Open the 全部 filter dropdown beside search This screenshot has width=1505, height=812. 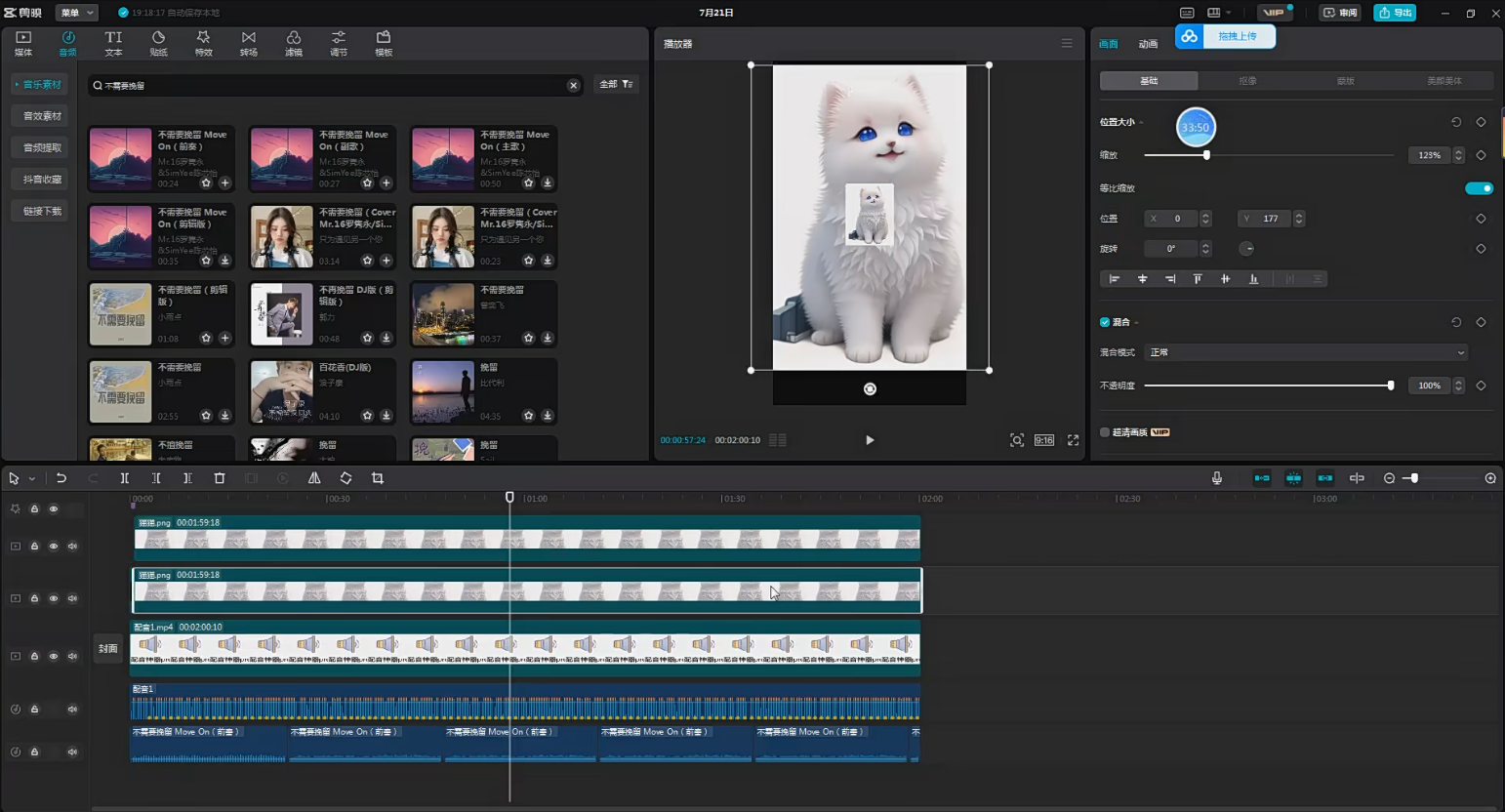click(616, 85)
